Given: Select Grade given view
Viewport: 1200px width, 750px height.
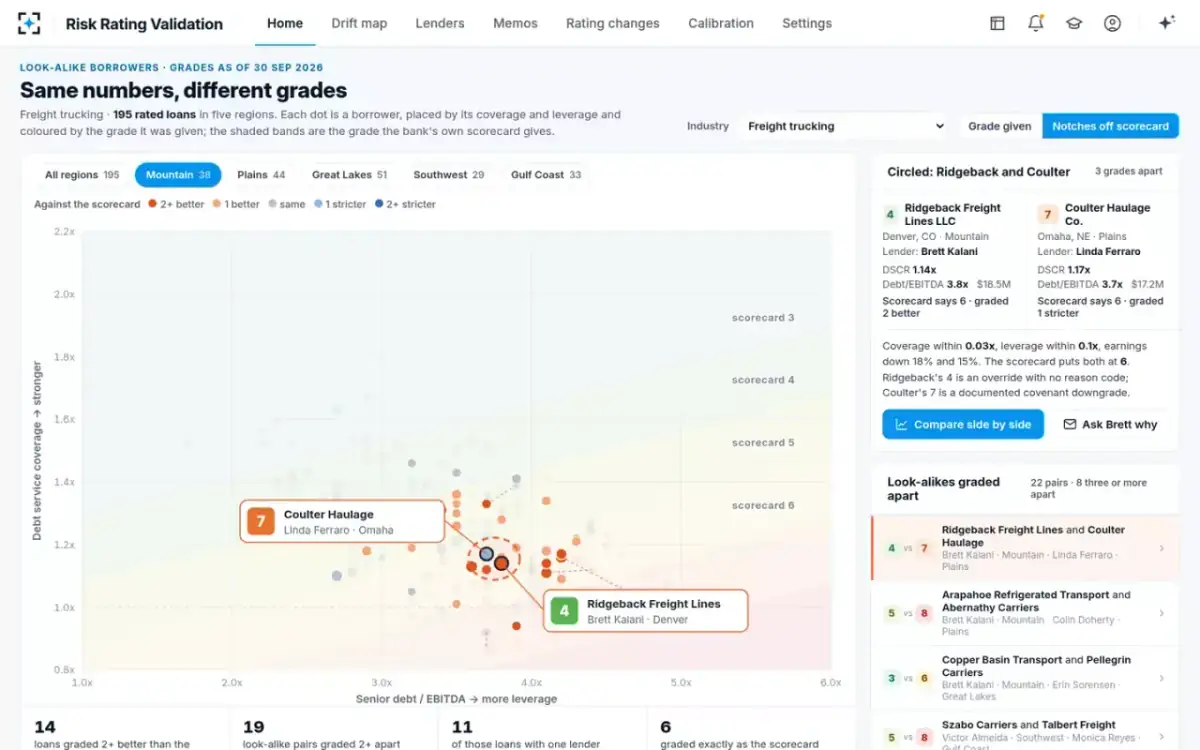Looking at the screenshot, I should pos(1000,126).
